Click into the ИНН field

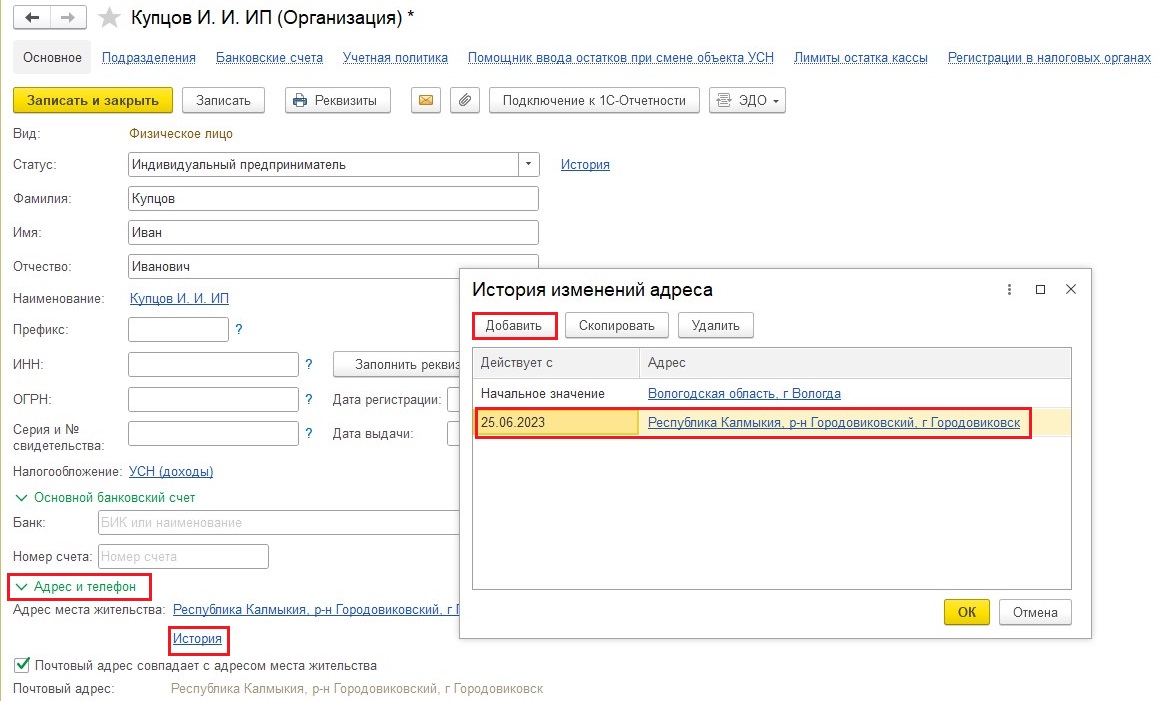[x=213, y=365]
